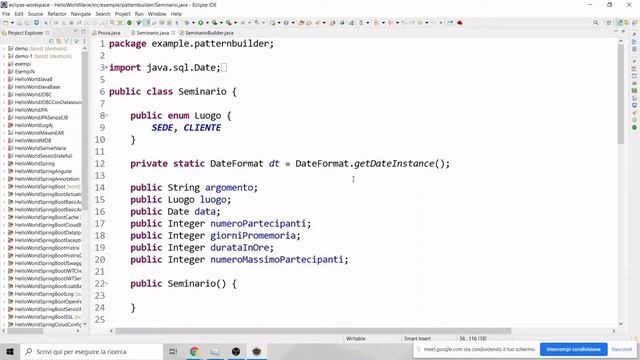Select the Seminario.java editor tab
640x360 pixels.
coord(153,33)
